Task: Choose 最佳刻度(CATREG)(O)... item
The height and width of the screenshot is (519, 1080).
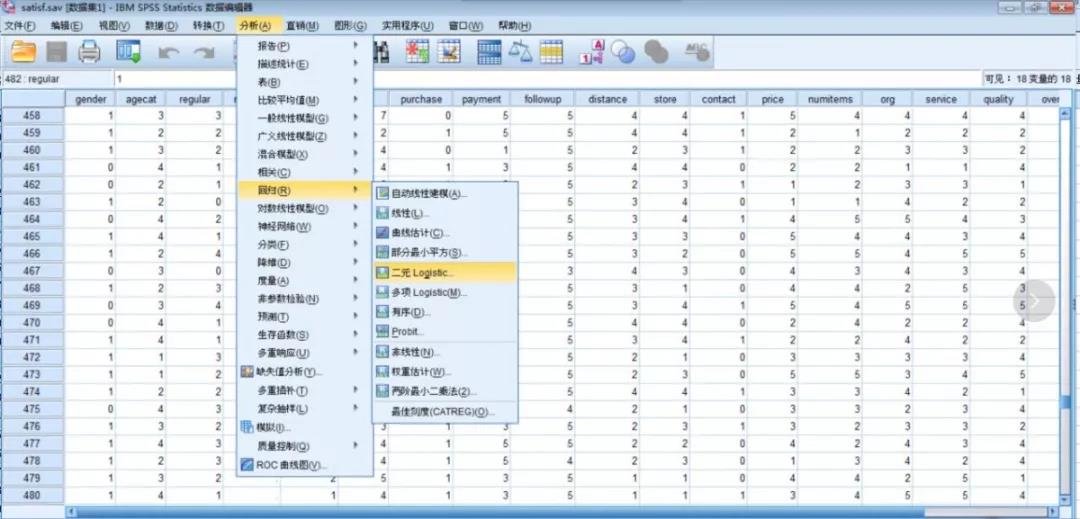Action: point(444,412)
